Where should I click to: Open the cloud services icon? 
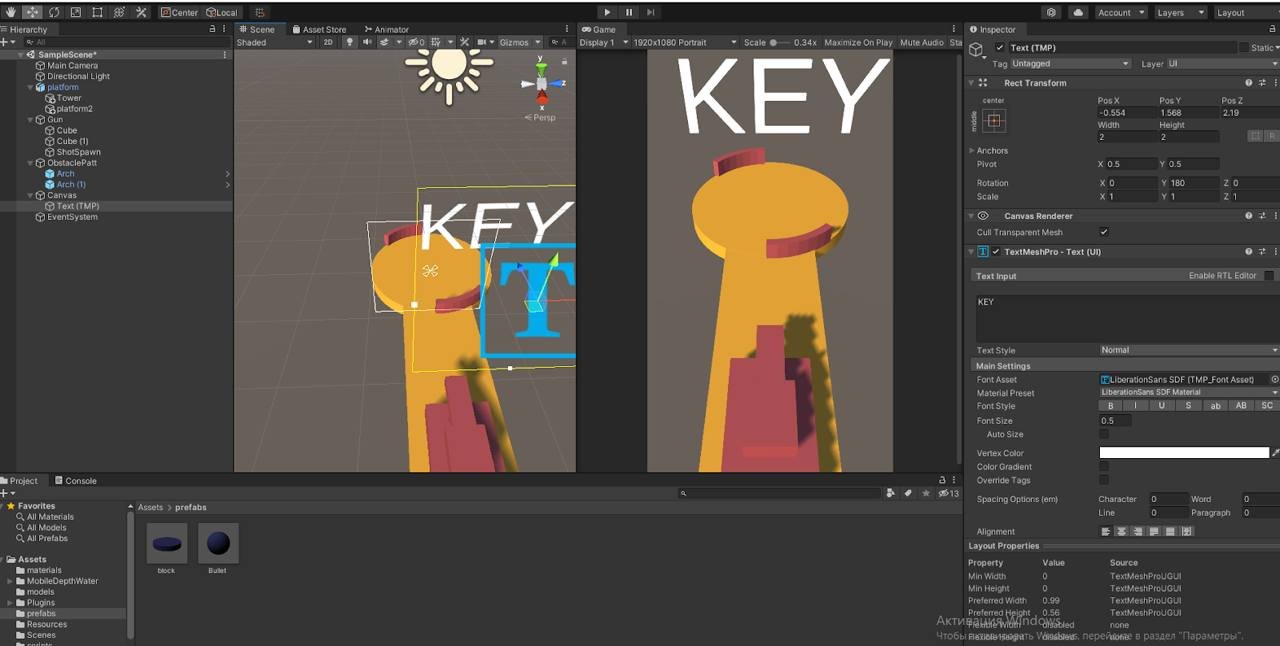(x=1078, y=12)
